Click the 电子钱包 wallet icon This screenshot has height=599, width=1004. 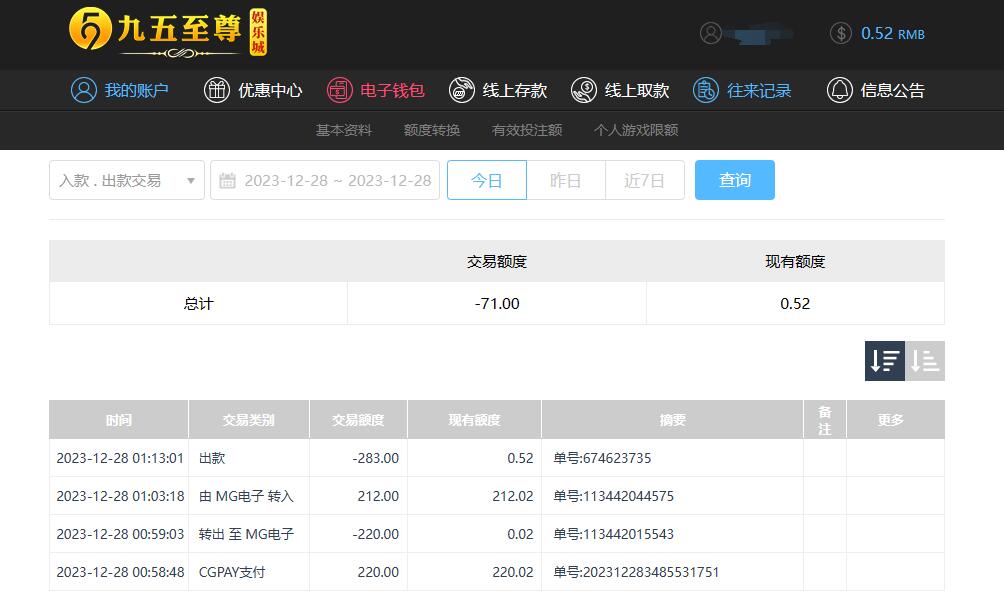point(339,90)
